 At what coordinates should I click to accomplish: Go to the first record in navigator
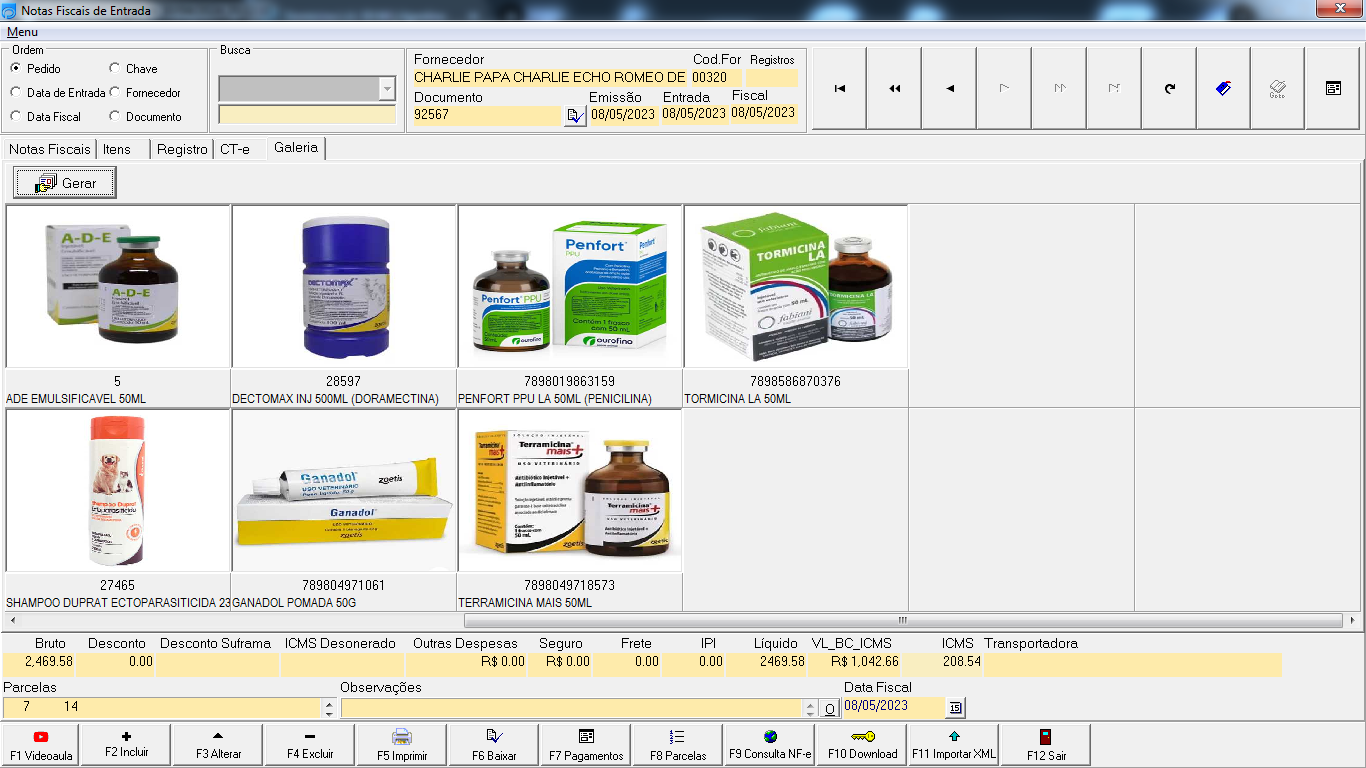pos(840,89)
